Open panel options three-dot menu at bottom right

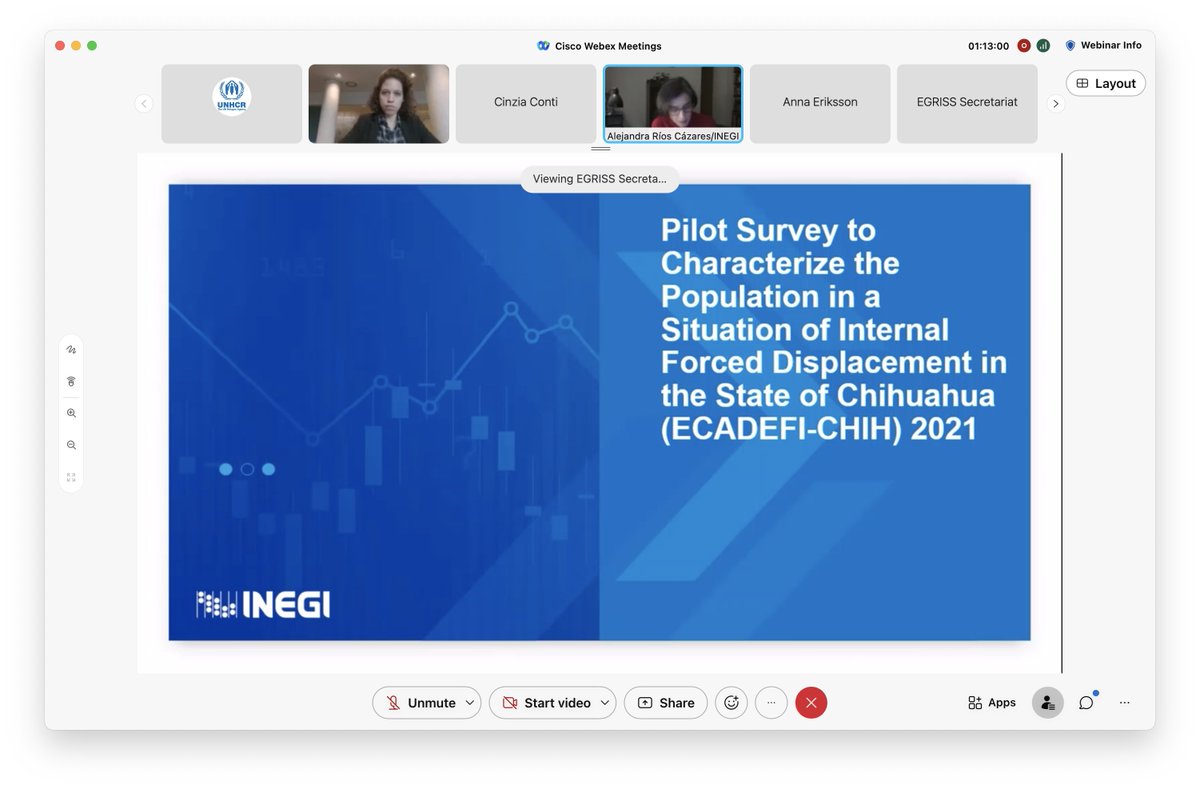[1125, 703]
